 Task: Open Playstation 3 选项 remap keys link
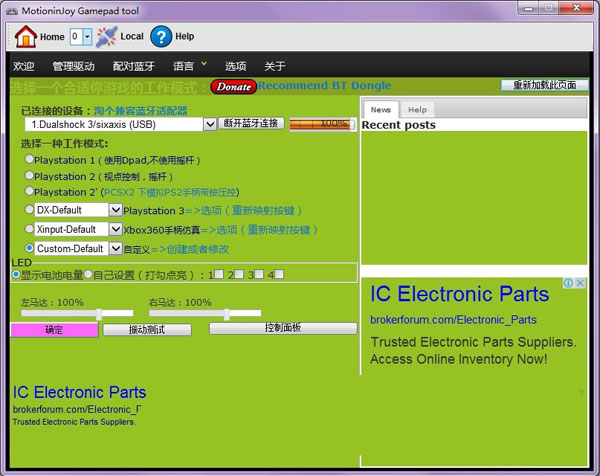coord(244,210)
